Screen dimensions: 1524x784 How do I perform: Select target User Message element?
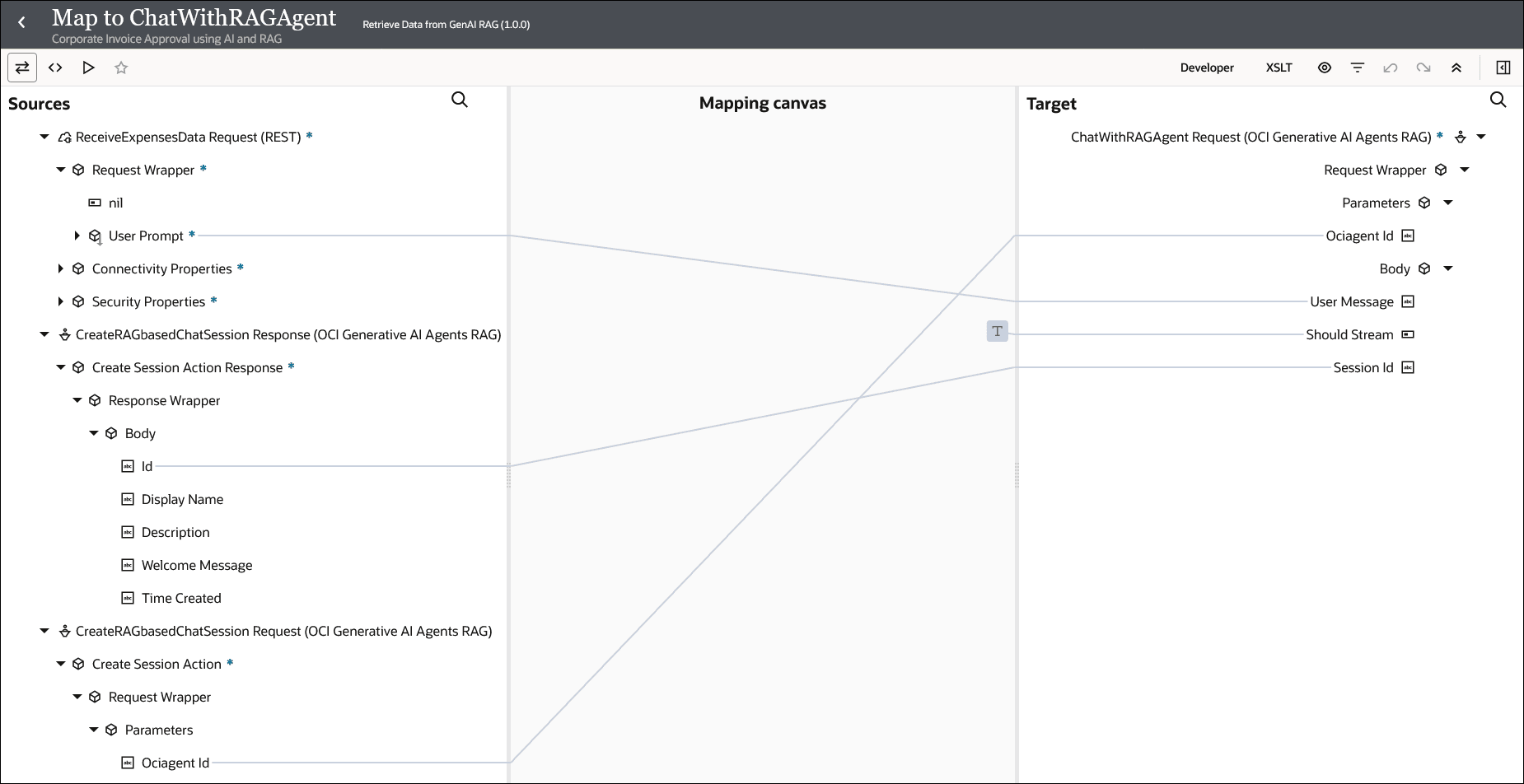tap(1352, 301)
